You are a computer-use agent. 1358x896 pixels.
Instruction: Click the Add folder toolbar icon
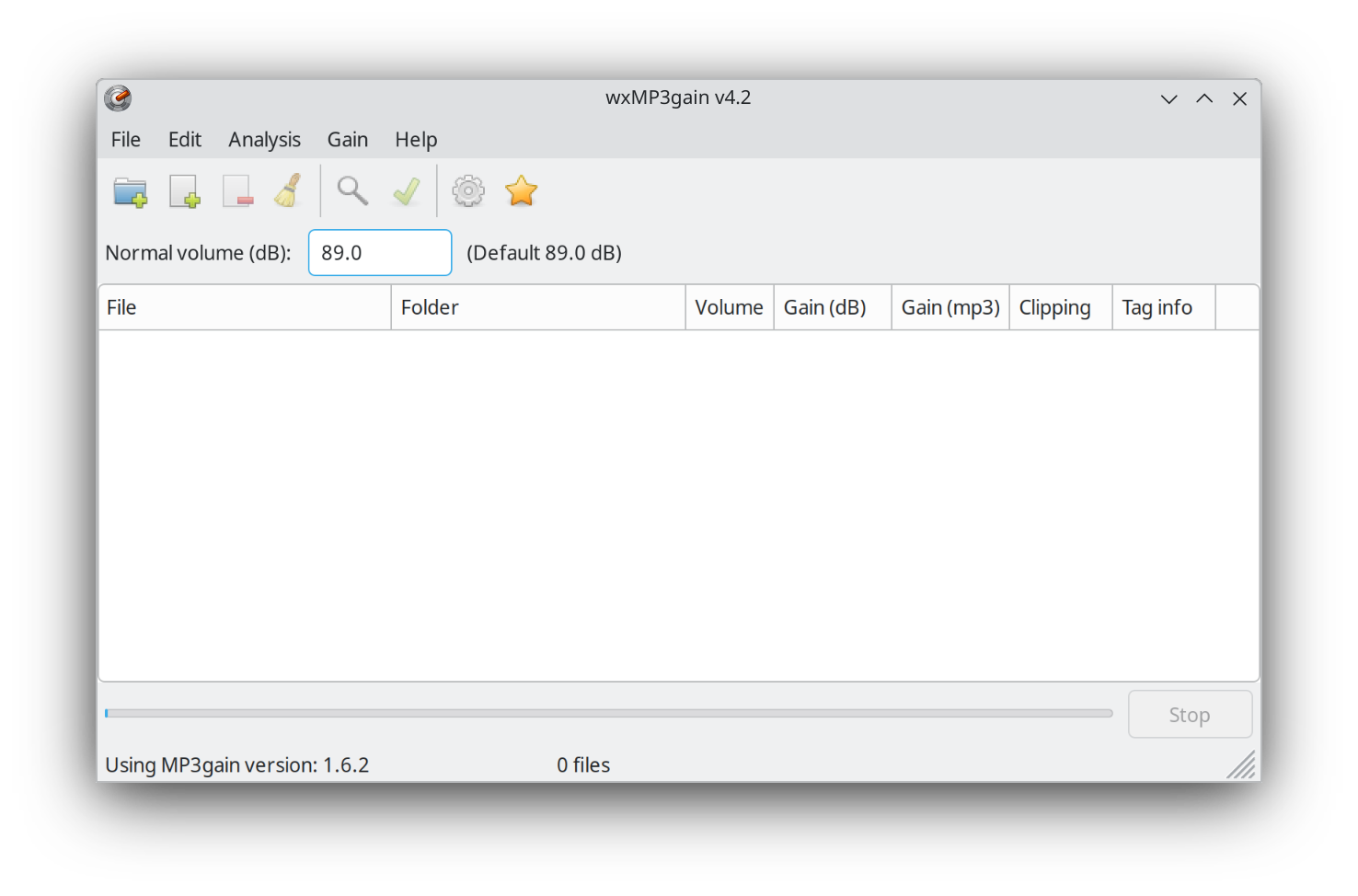click(130, 191)
